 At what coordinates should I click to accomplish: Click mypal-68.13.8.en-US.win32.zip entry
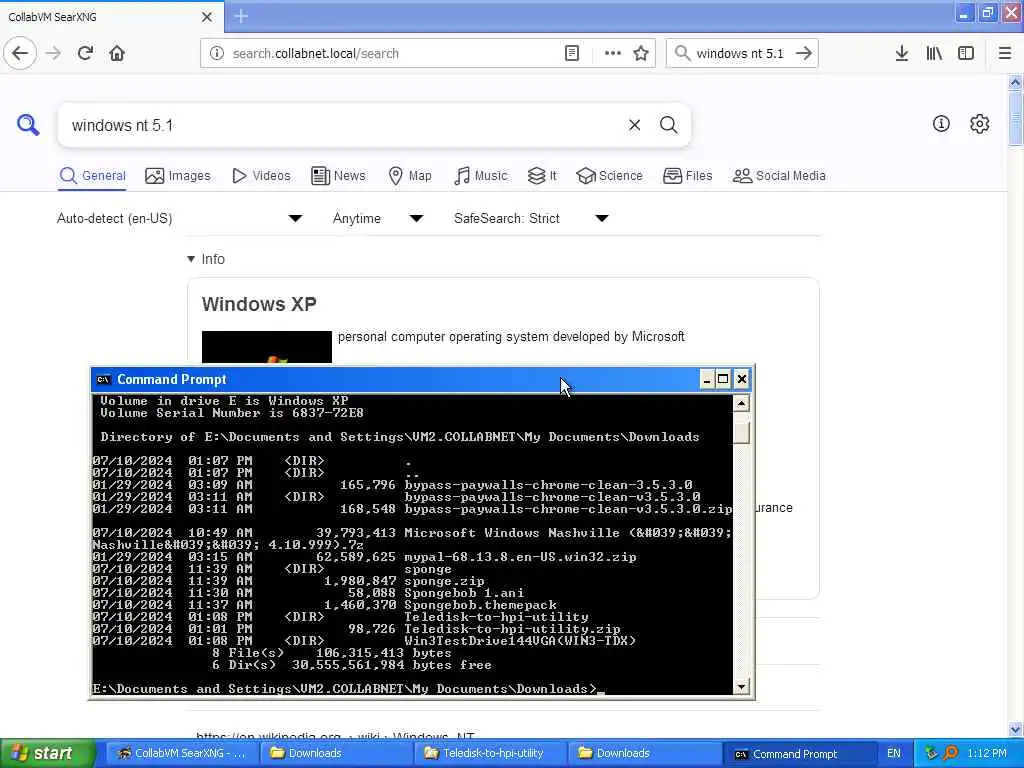[520, 557]
